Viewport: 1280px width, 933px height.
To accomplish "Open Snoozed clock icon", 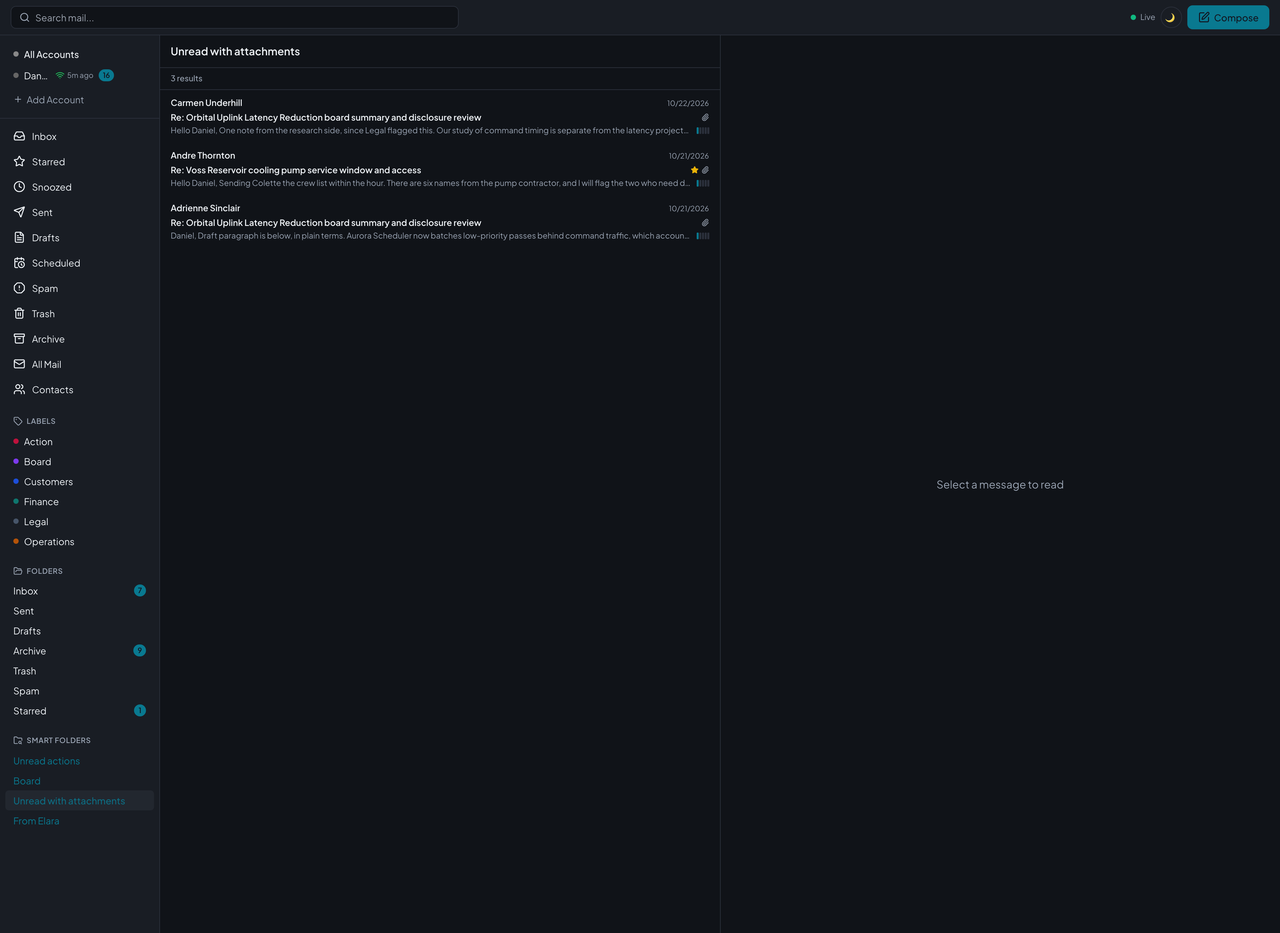I will pos(19,187).
